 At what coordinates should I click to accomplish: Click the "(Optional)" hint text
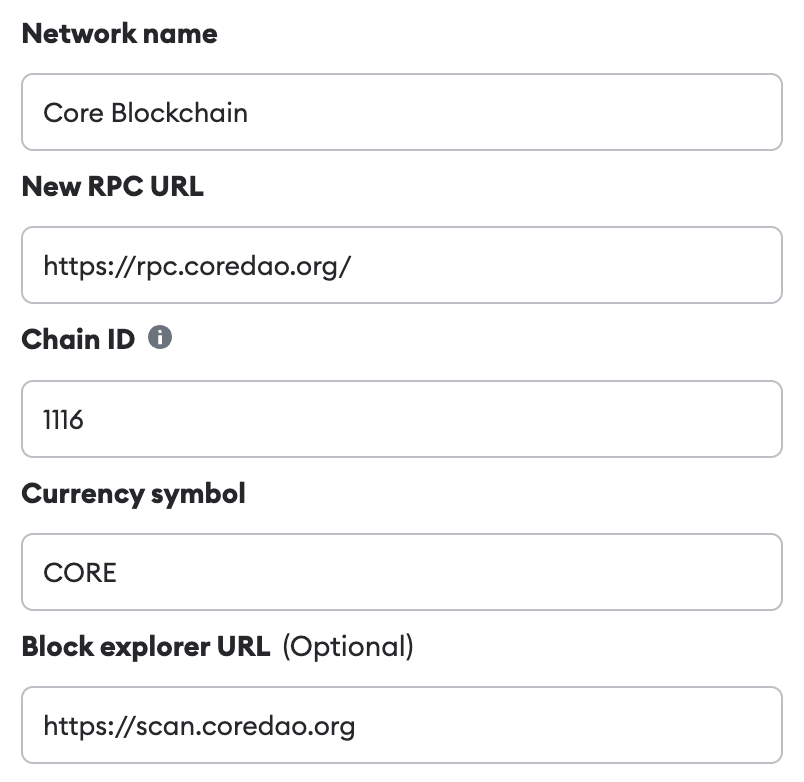click(x=348, y=646)
